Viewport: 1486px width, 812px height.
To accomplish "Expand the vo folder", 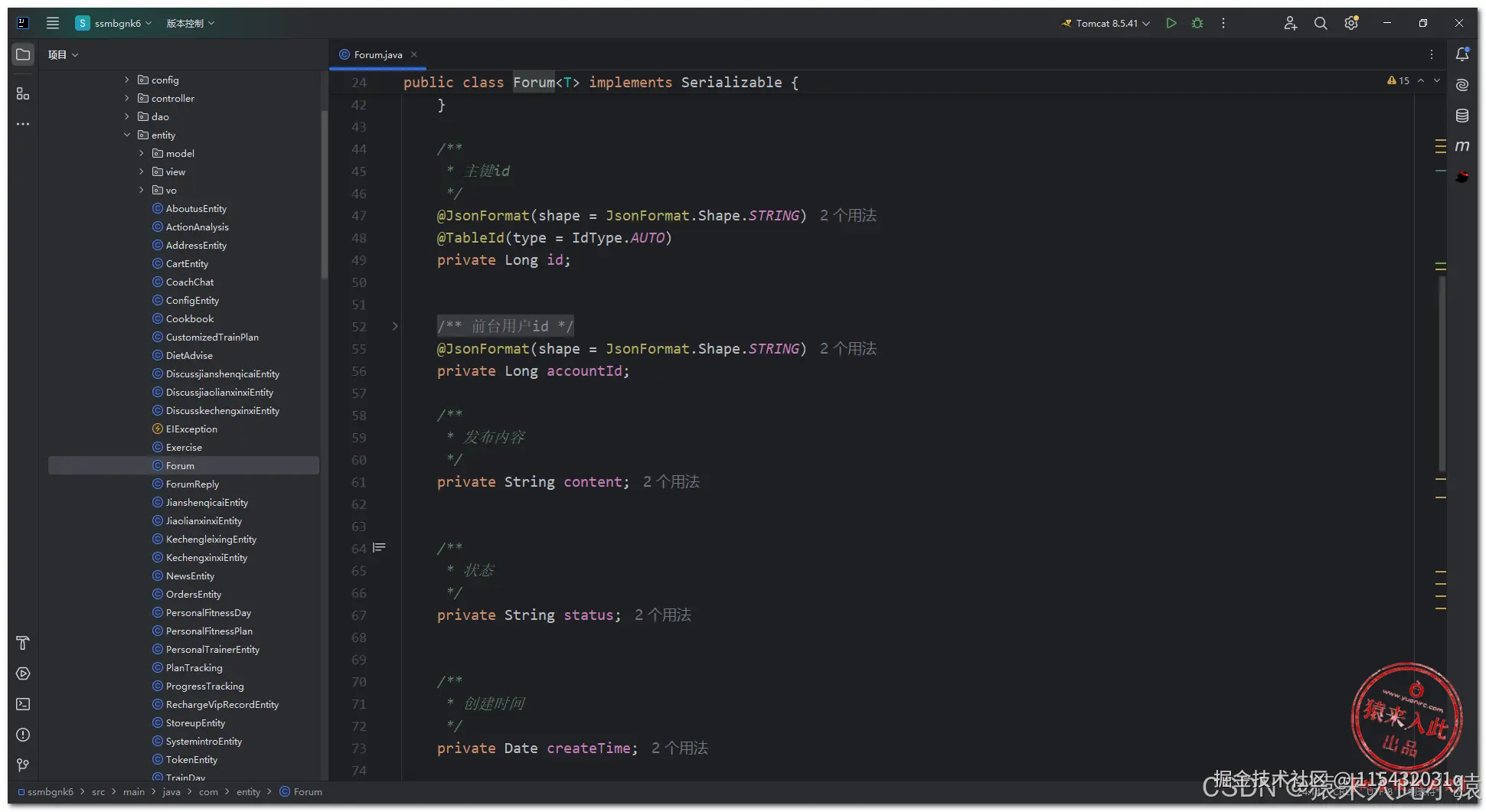I will pos(142,190).
